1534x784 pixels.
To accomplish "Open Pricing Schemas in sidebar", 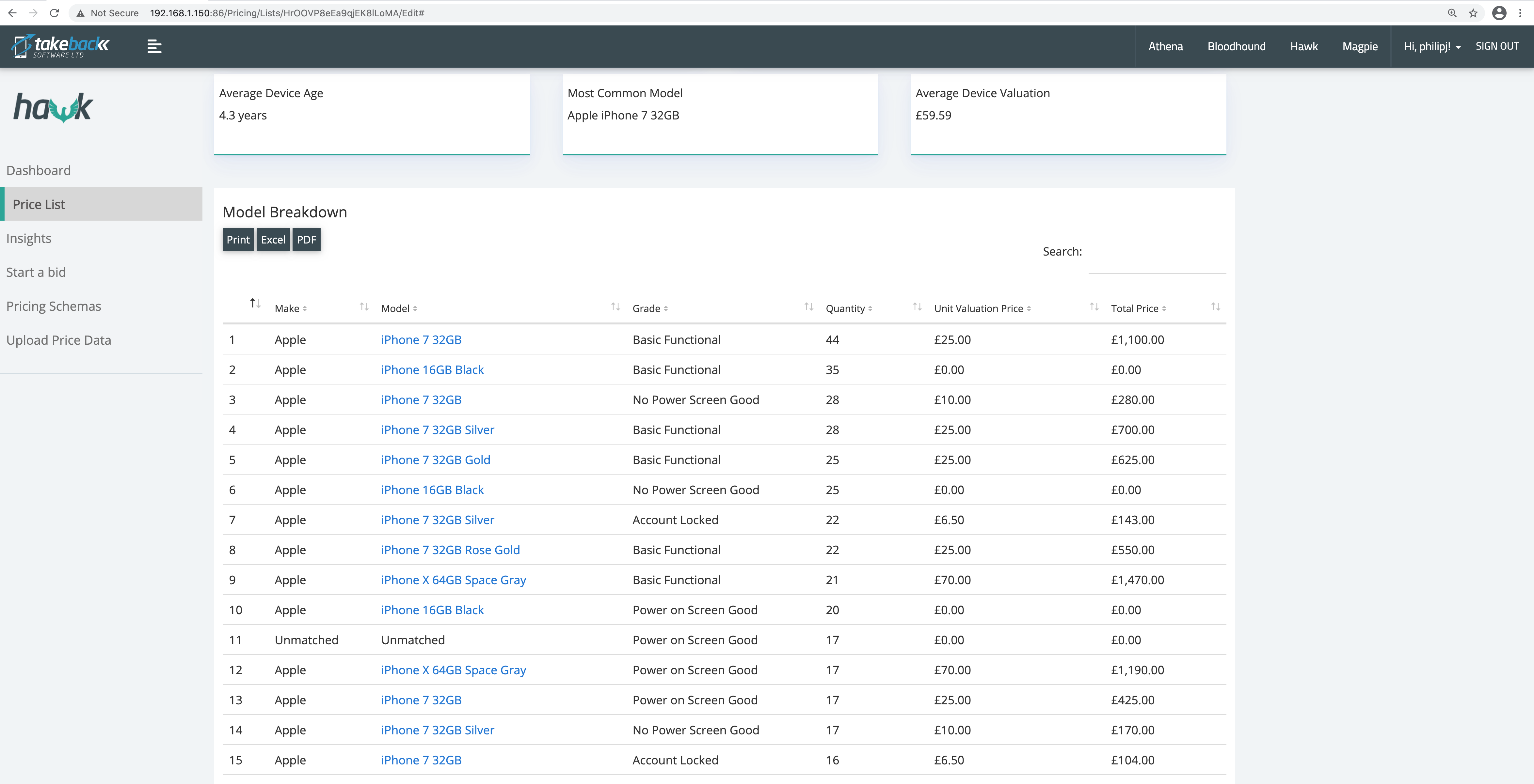I will (x=54, y=306).
